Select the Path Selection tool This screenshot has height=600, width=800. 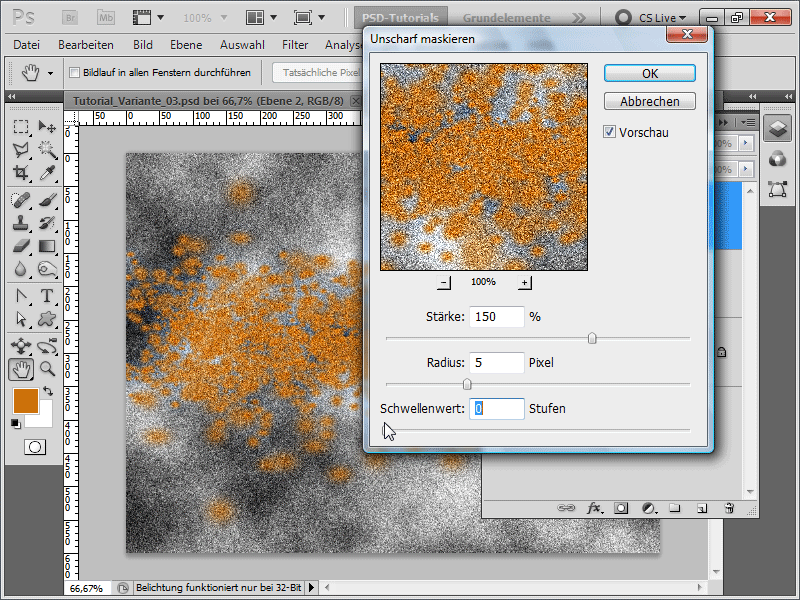pyautogui.click(x=20, y=319)
